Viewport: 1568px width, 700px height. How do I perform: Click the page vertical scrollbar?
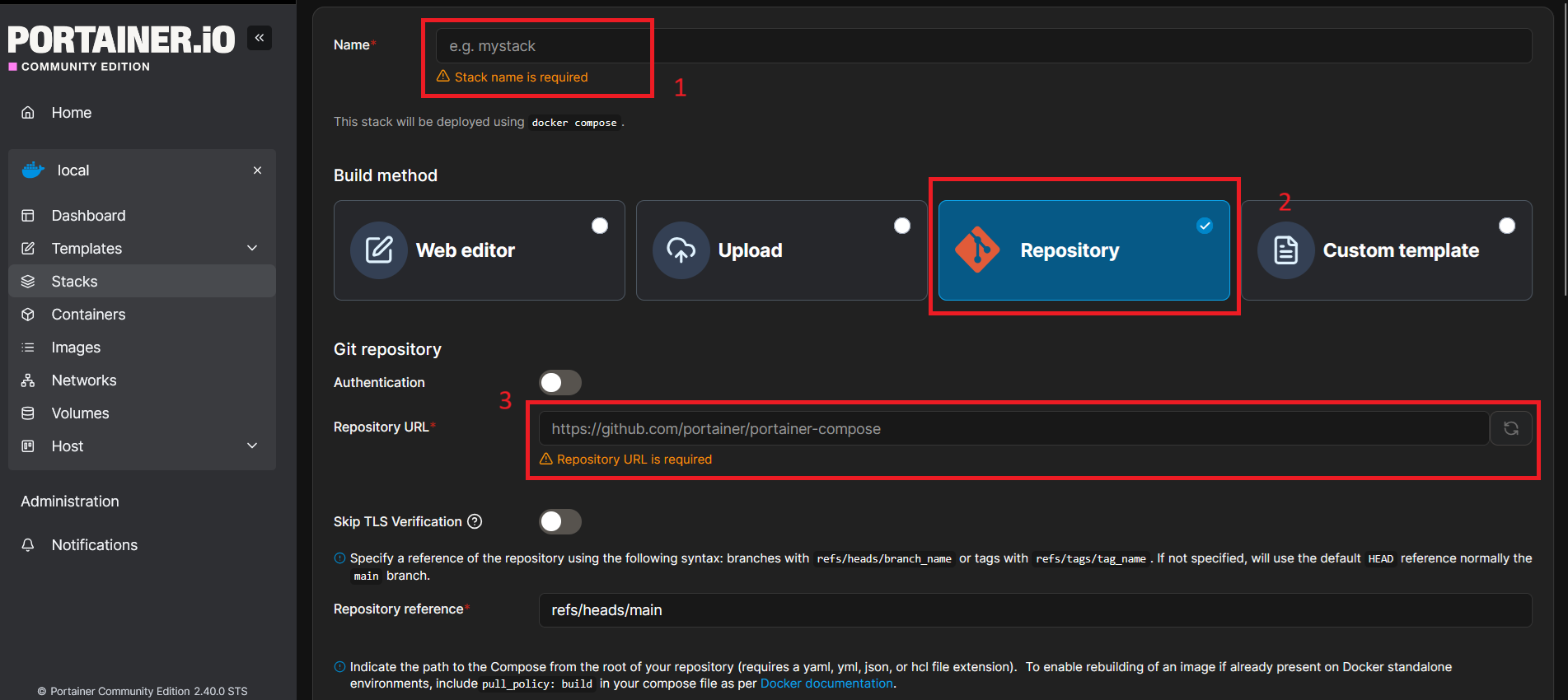tap(1565, 148)
